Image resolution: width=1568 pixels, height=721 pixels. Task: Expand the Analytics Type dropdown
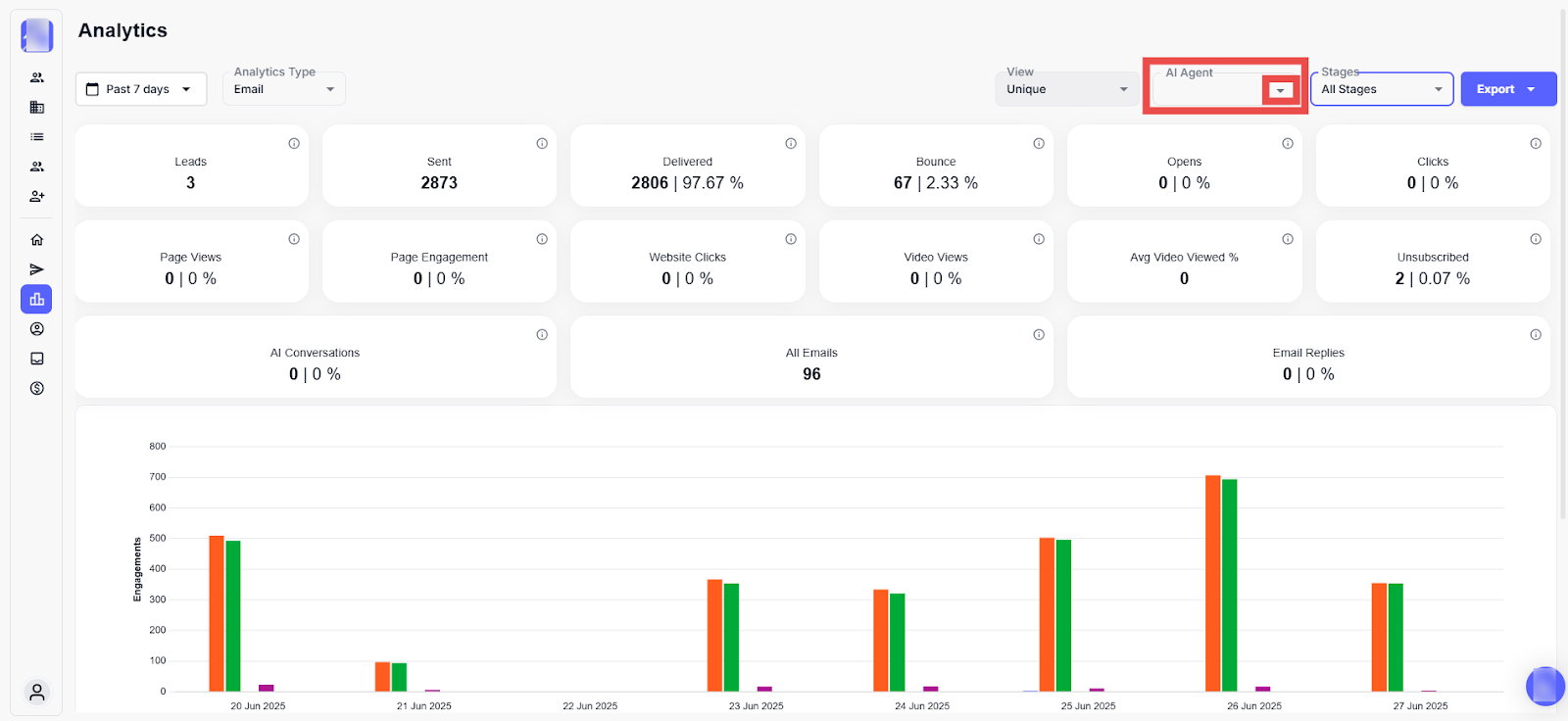click(x=283, y=89)
